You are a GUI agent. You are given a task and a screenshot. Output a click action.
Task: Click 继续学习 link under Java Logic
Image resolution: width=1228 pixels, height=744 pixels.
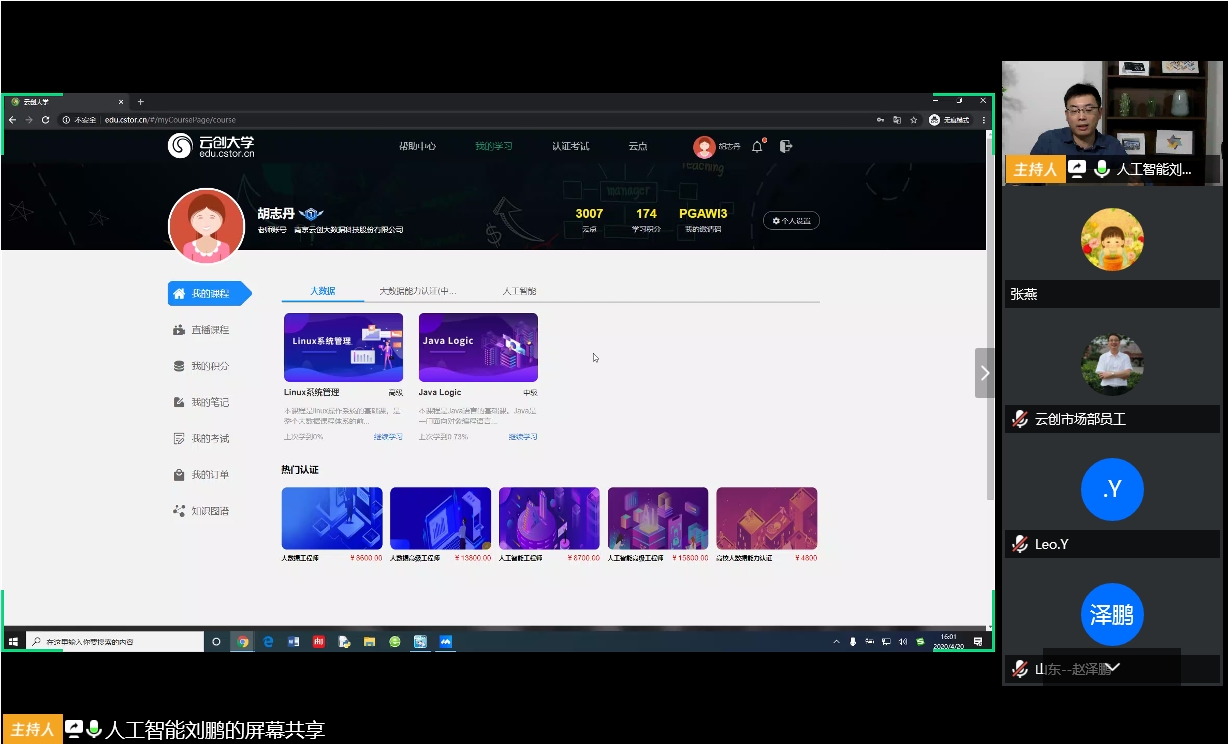pos(522,437)
